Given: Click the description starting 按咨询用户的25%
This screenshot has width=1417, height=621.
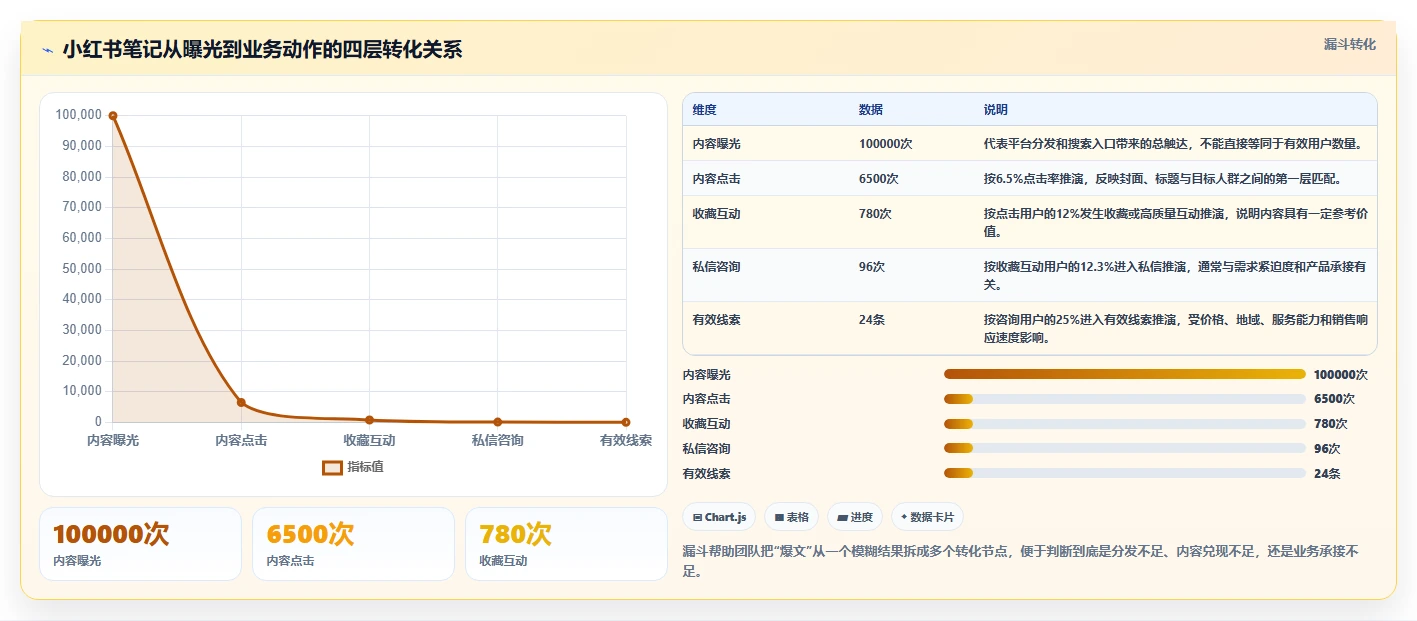Looking at the screenshot, I should click(x=1175, y=329).
